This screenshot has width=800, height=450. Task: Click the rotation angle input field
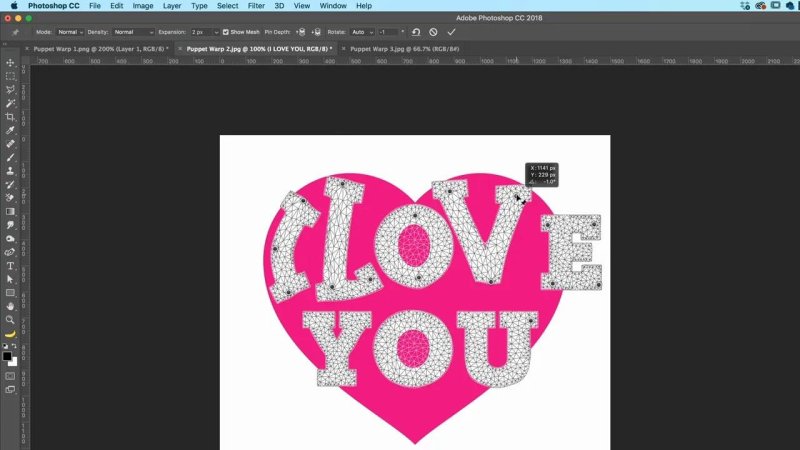[388, 32]
